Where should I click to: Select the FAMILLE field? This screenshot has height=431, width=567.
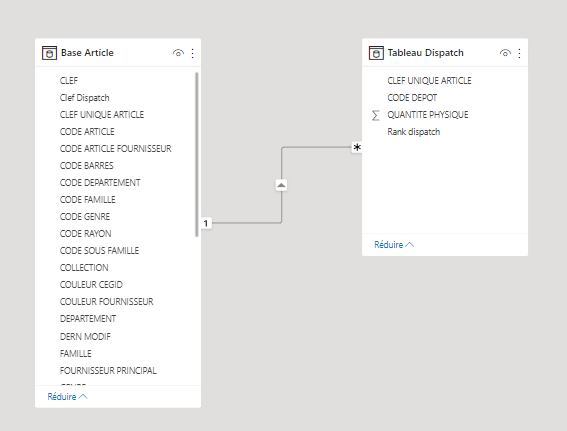coord(76,354)
